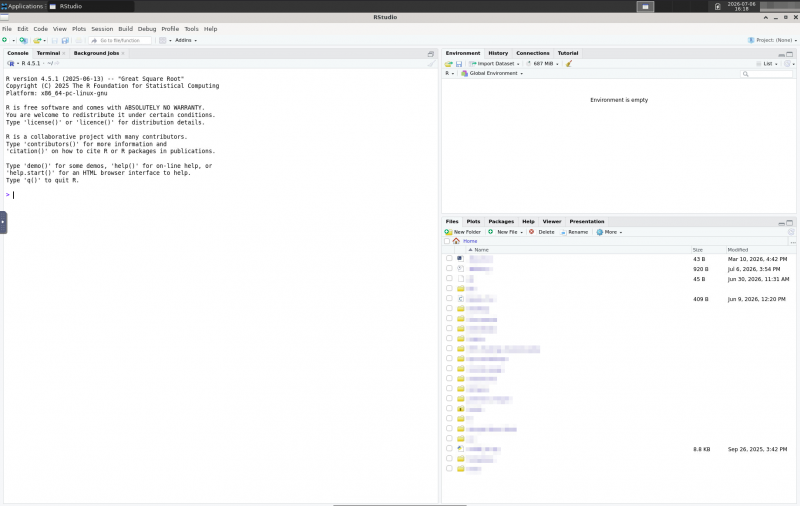
Task: Click the Save workspace disk icon in Environment pane
Action: [459, 64]
